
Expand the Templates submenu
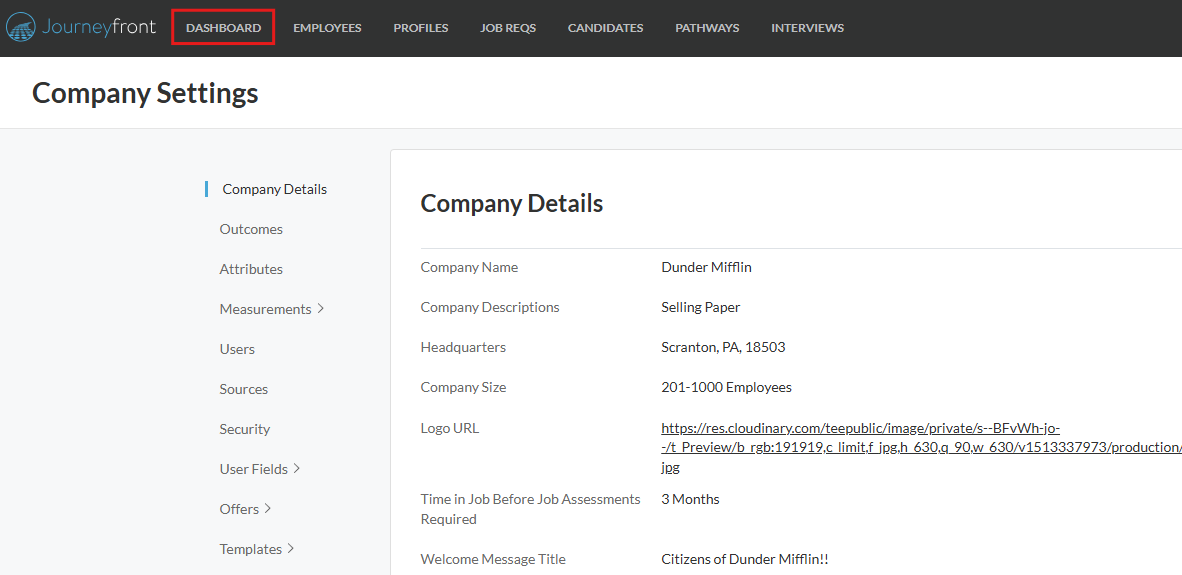click(x=257, y=549)
